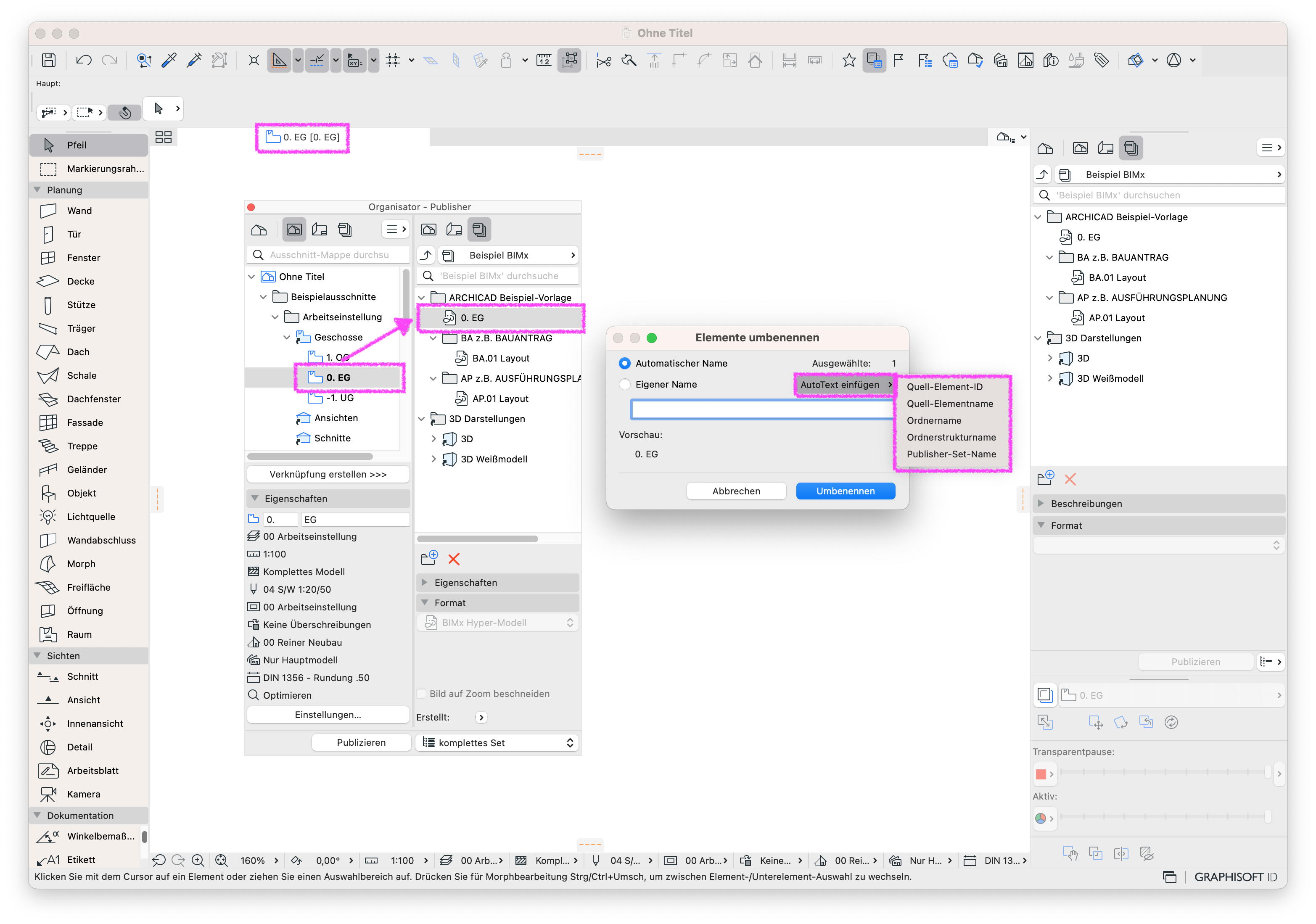Select the Tür tool
This screenshot has width=1316, height=924.
pos(89,234)
